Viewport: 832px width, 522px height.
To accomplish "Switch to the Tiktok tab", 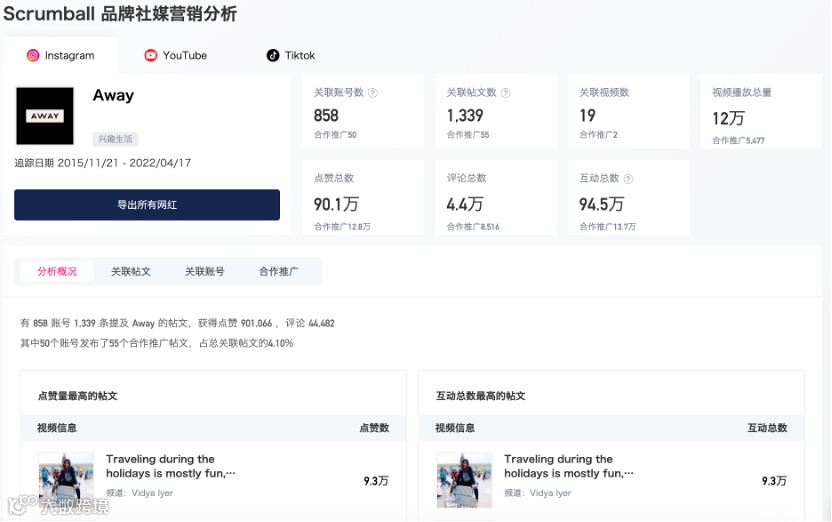I will [x=291, y=55].
